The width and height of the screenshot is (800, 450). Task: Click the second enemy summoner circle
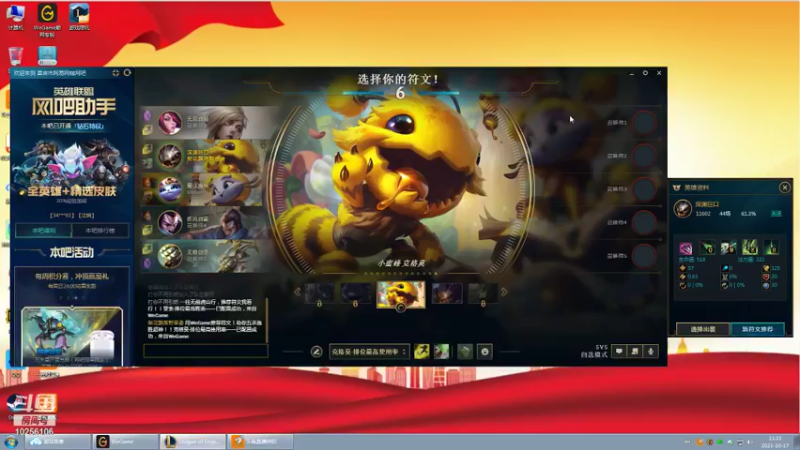click(x=644, y=156)
